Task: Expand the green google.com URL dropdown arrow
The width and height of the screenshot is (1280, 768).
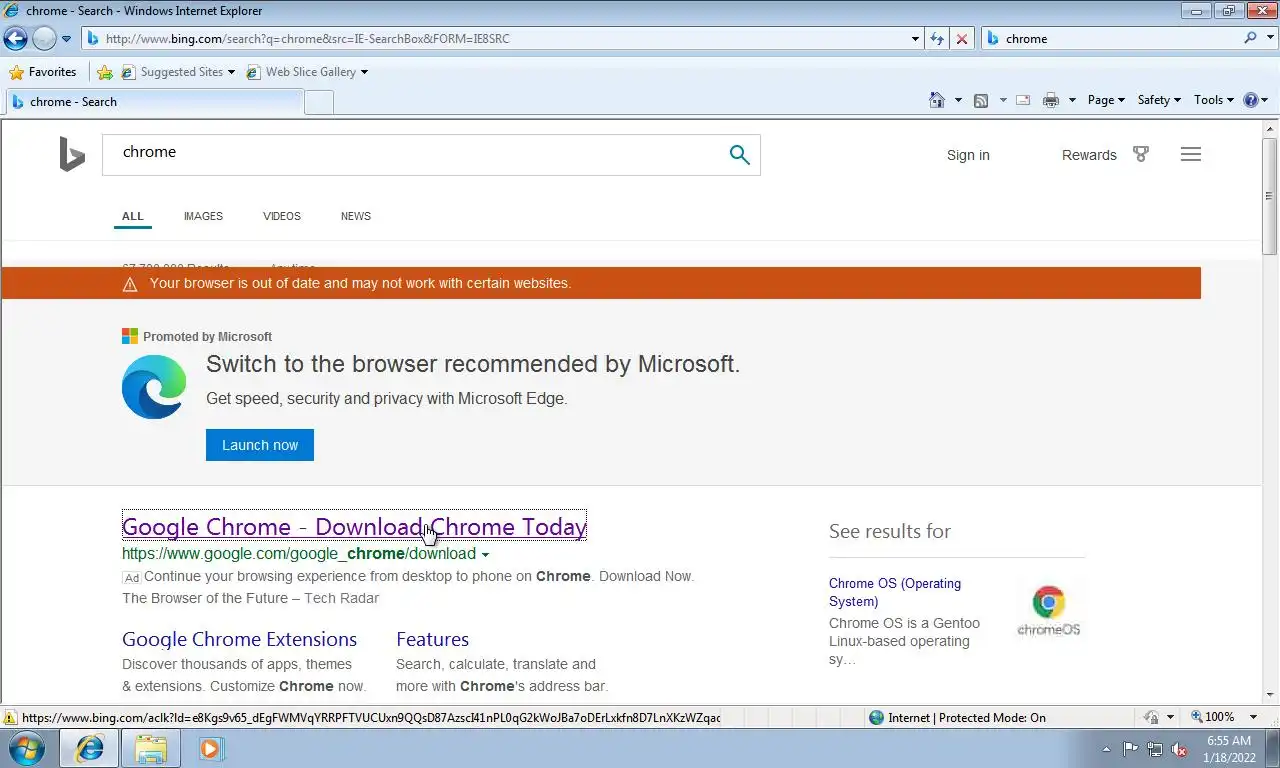Action: (x=486, y=554)
